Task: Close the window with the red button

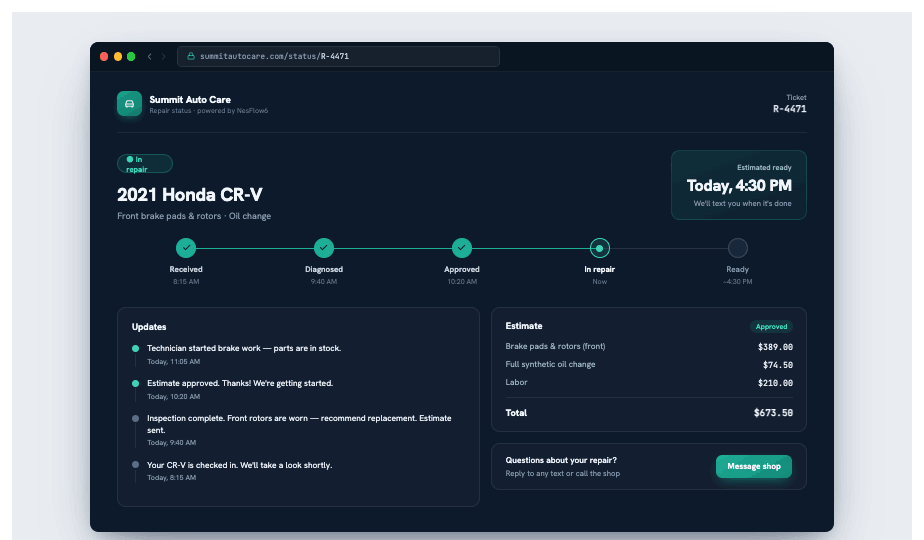Action: coord(104,57)
